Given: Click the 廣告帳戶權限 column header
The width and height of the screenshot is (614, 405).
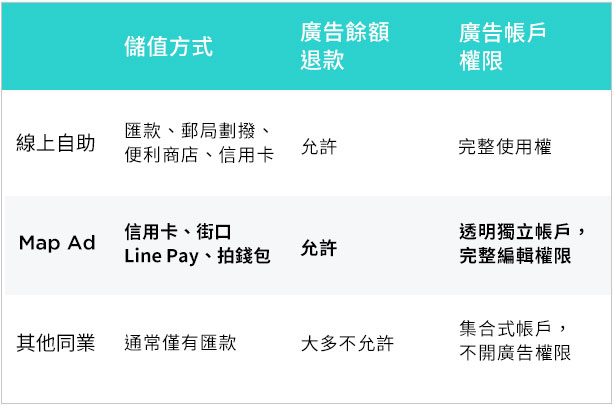Looking at the screenshot, I should click(x=502, y=47).
